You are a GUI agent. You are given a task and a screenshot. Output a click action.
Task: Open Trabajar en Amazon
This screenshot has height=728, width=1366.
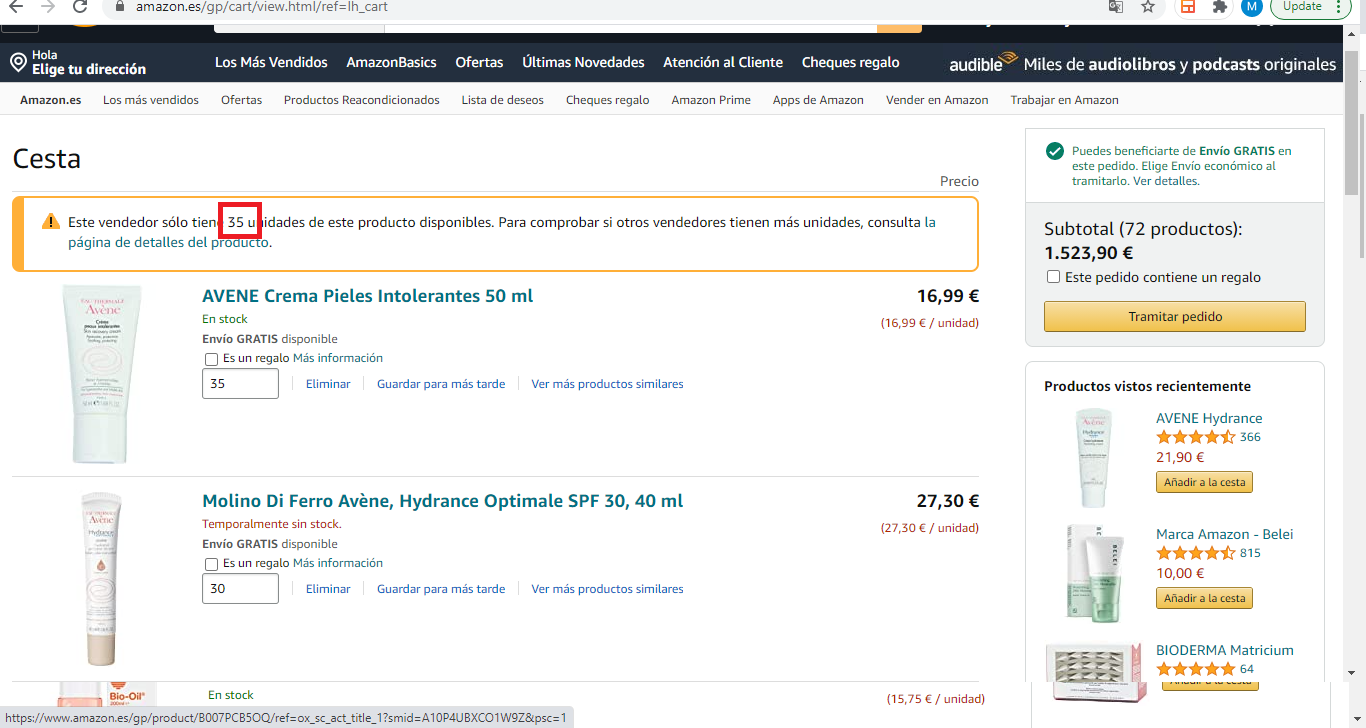pos(1064,100)
